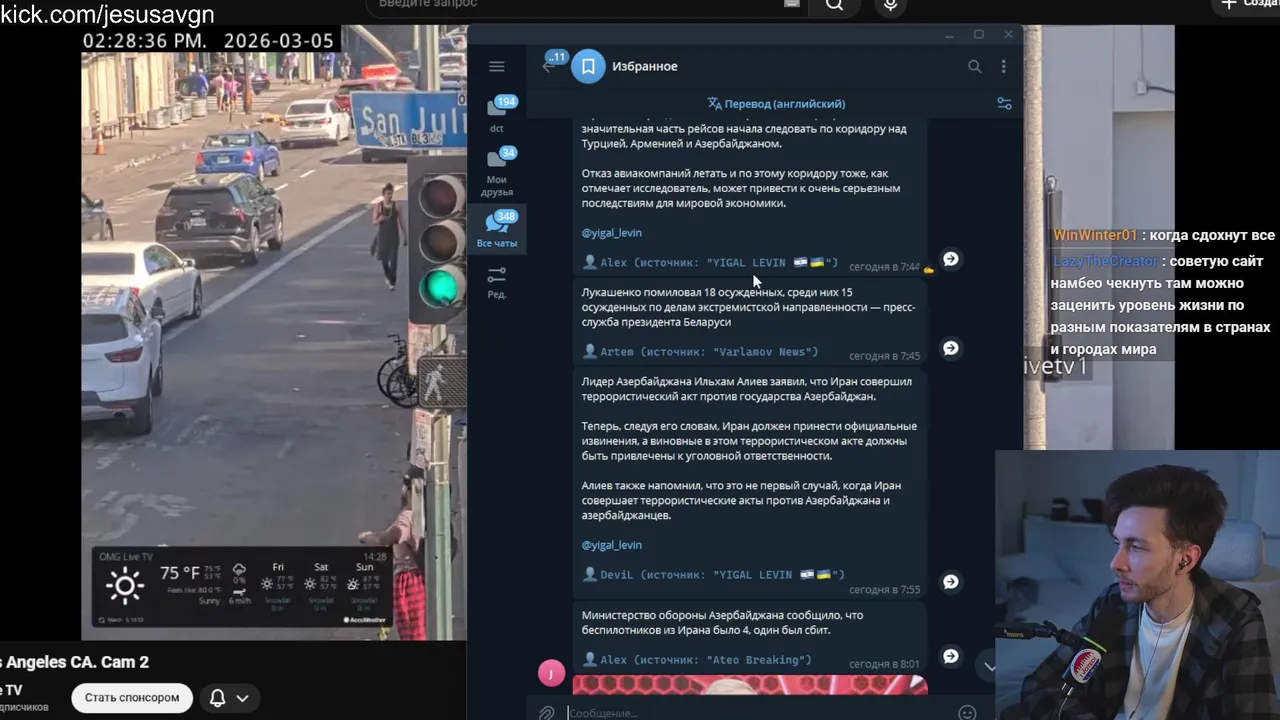Click WinWinter01 username in stream chat
Viewport: 1280px width, 720px height.
pyautogui.click(x=1095, y=235)
